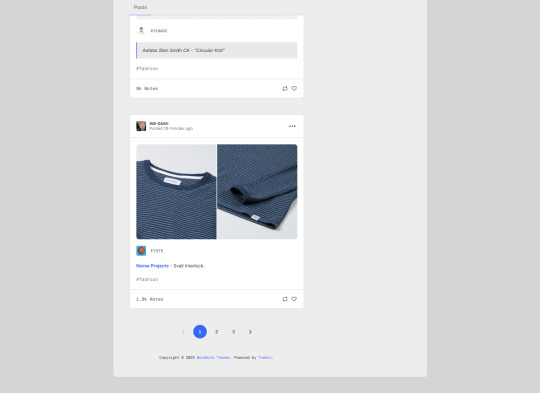This screenshot has height=393, width=540.
Task: Open the three-dots menu on sweater post
Action: (292, 126)
